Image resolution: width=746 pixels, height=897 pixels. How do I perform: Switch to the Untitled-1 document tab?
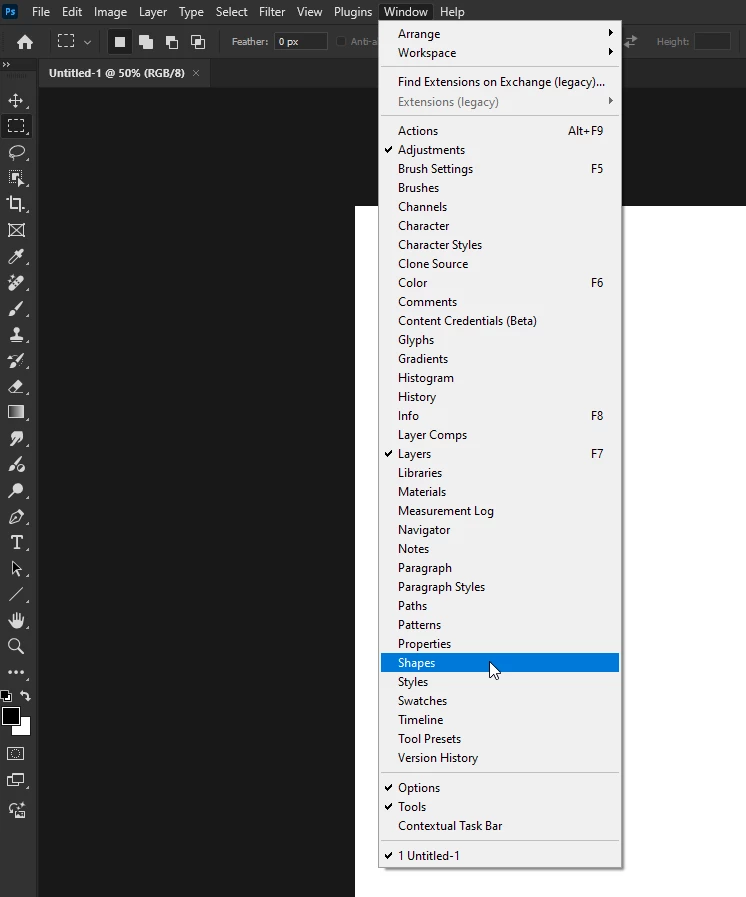coord(117,73)
